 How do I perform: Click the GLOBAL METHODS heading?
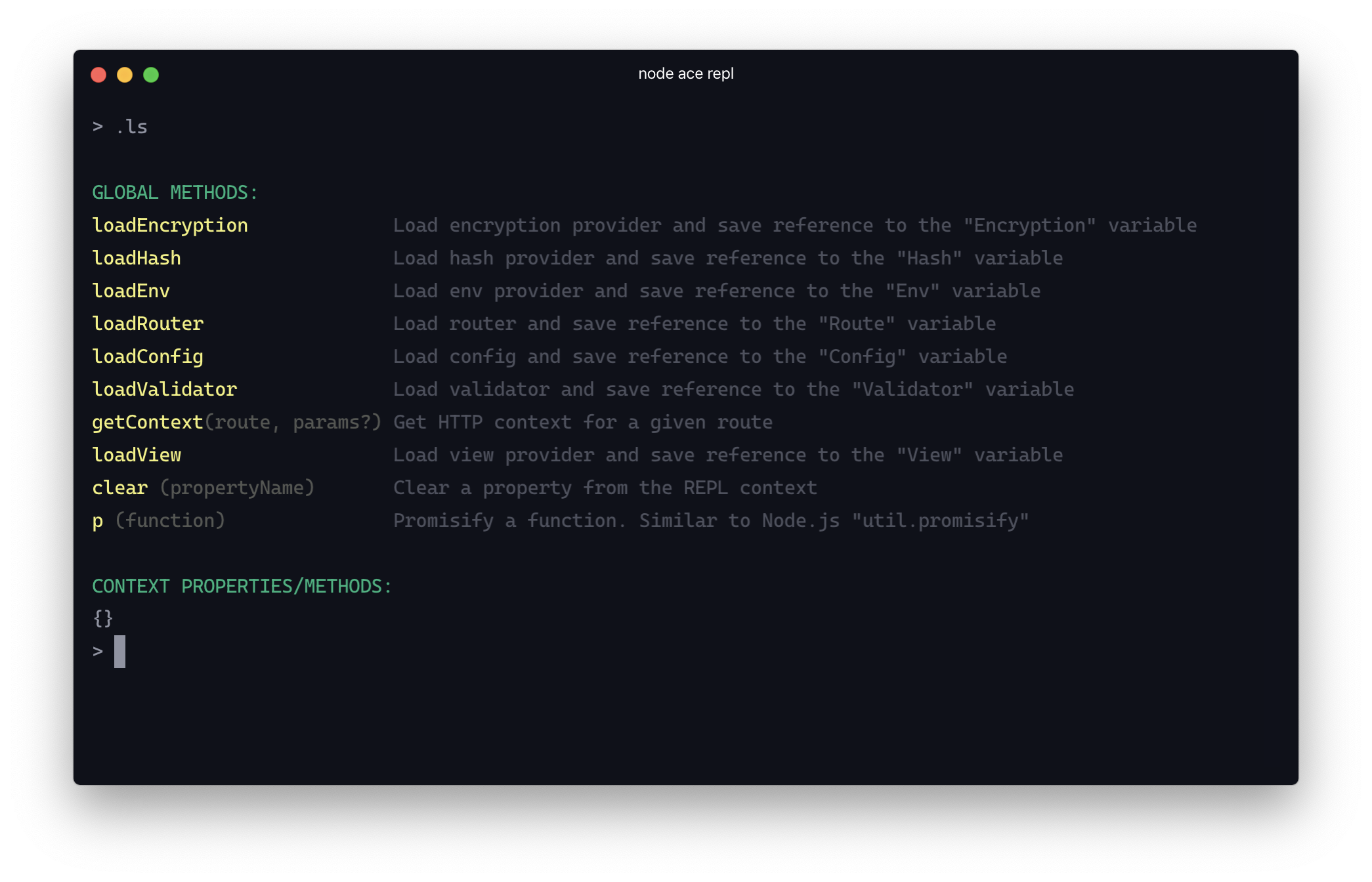tap(175, 192)
